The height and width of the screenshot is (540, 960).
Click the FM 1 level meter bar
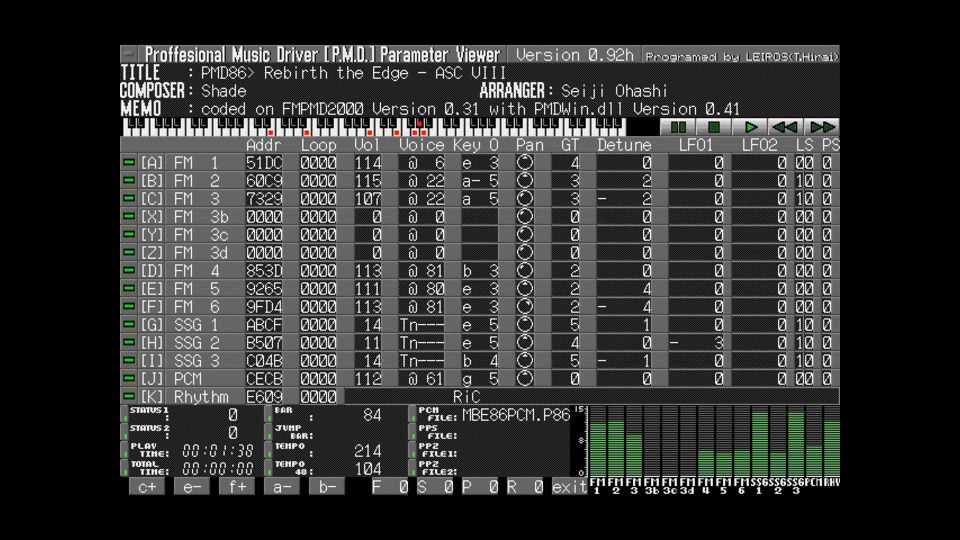pos(598,440)
